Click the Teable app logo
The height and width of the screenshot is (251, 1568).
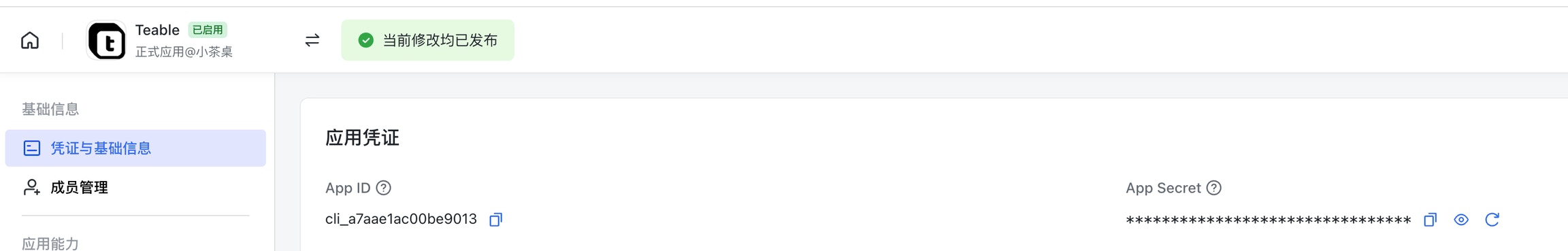pos(107,41)
